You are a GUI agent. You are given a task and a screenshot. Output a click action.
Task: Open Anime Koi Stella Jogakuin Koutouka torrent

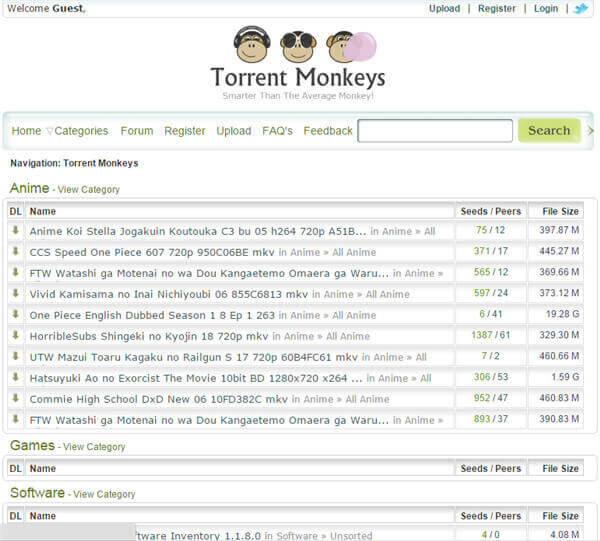[x=198, y=231]
